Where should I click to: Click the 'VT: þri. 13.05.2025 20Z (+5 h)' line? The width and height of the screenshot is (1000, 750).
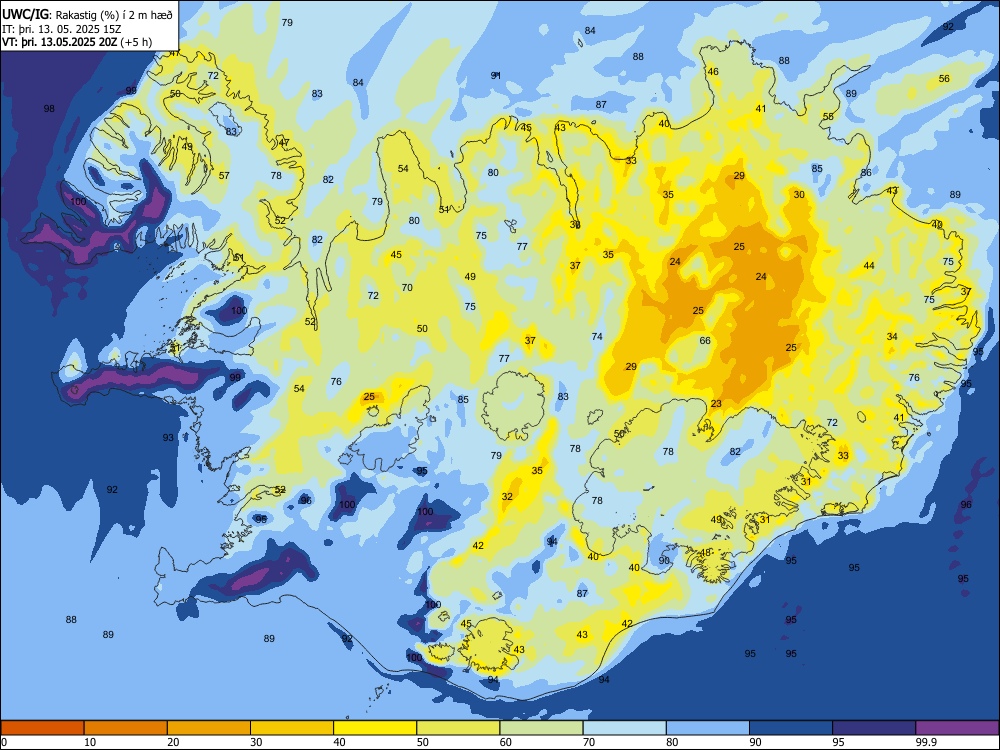77,42
